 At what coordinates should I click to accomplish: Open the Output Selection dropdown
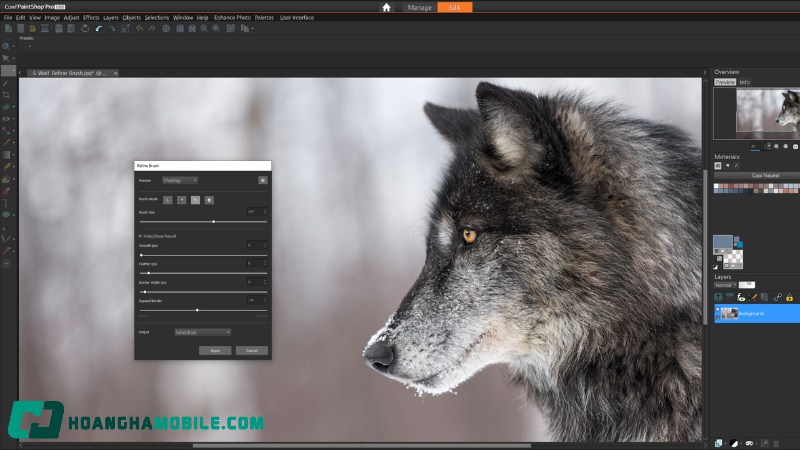click(202, 332)
